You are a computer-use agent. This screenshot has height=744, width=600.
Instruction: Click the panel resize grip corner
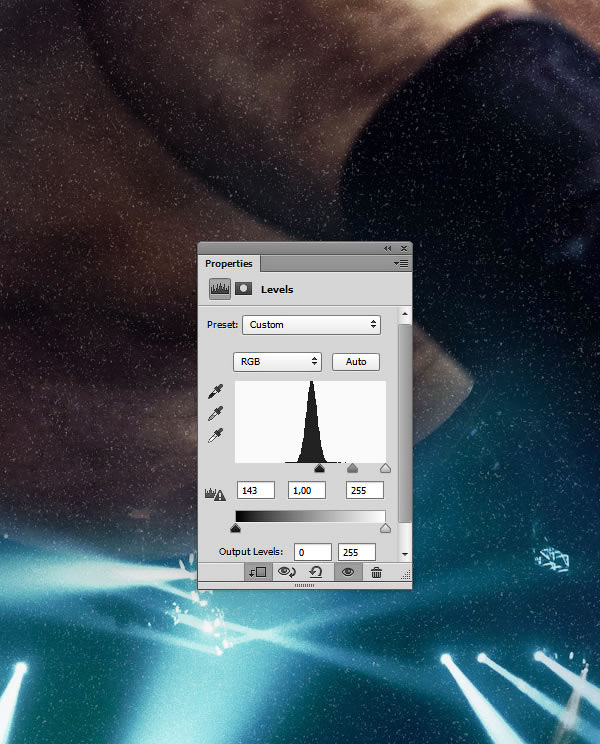[406, 575]
